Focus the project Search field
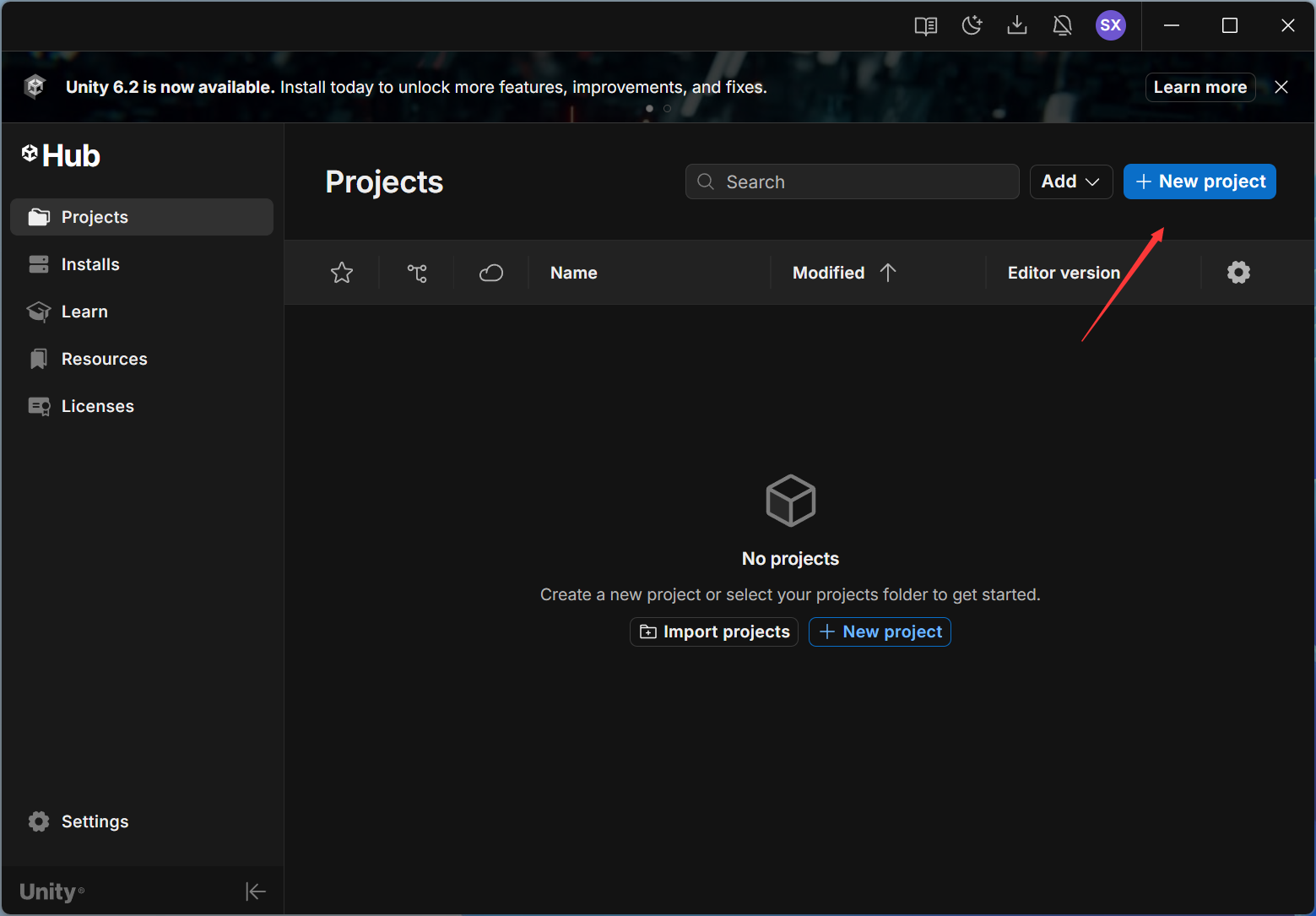The width and height of the screenshot is (1316, 916). (x=853, y=182)
